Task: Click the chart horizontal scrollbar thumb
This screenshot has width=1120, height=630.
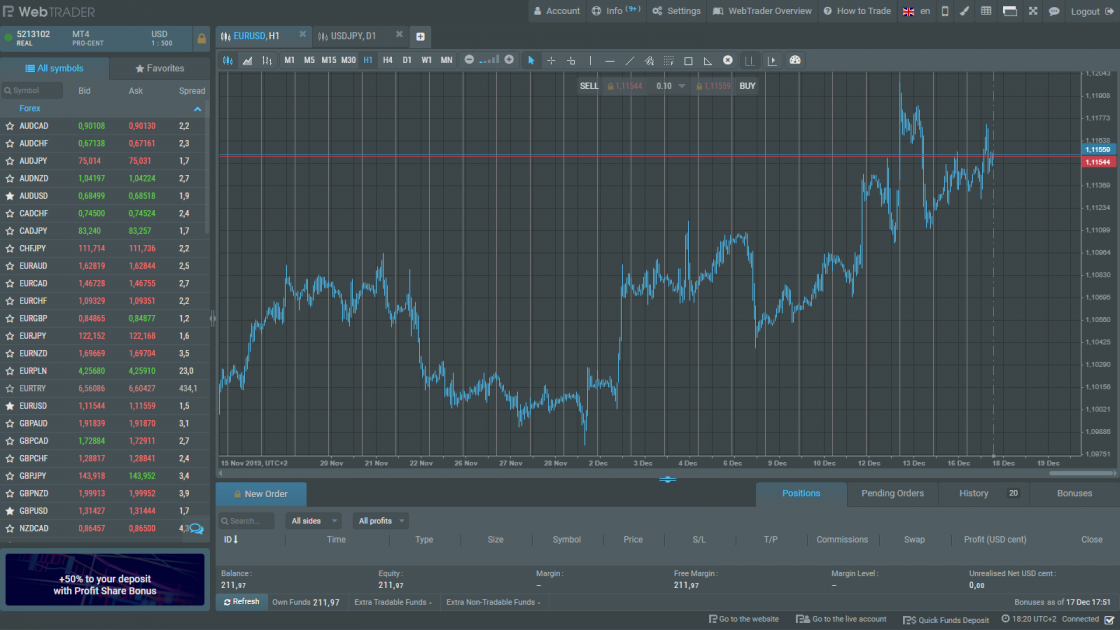Action: click(1080, 473)
